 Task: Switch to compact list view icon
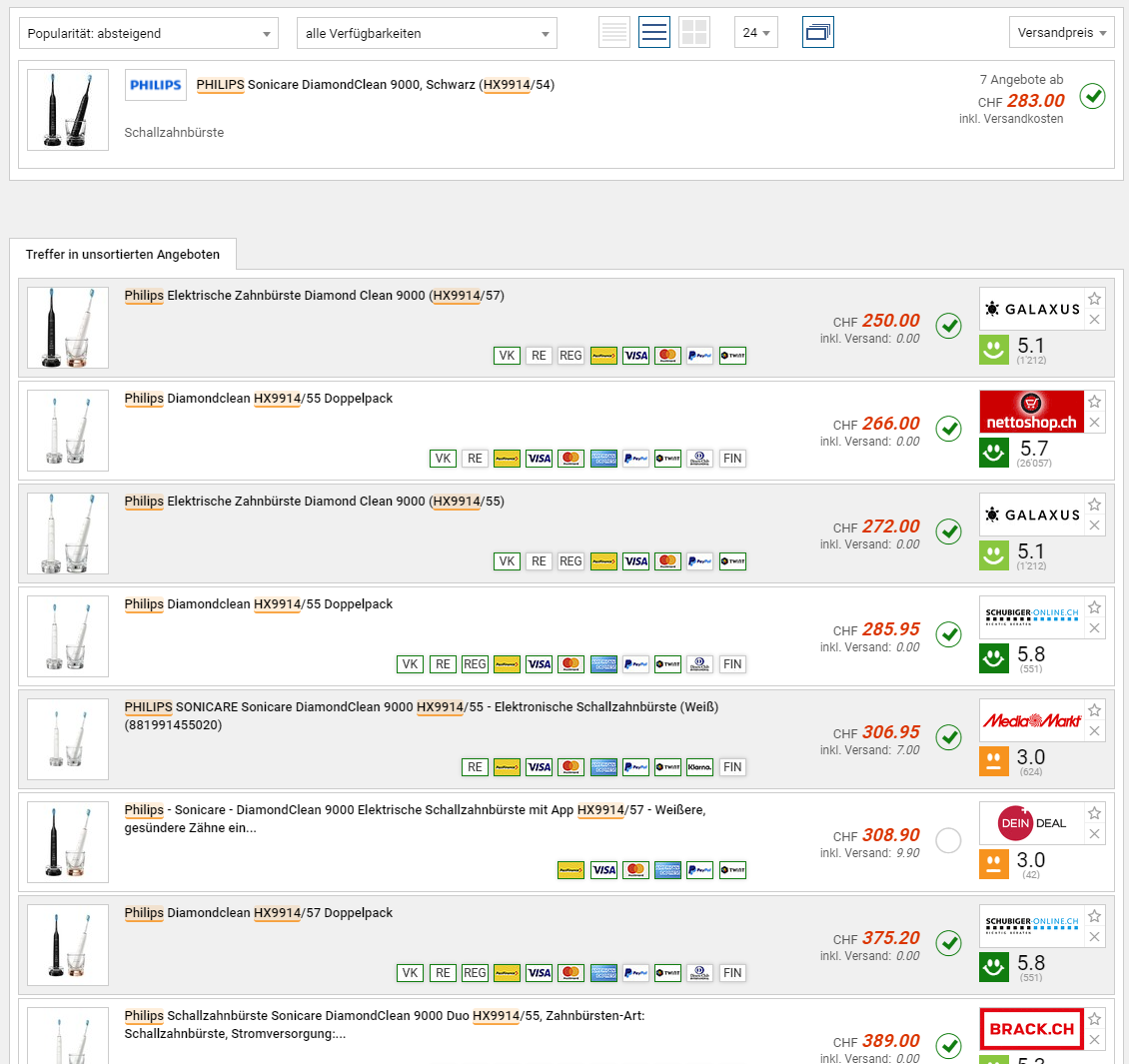[614, 32]
